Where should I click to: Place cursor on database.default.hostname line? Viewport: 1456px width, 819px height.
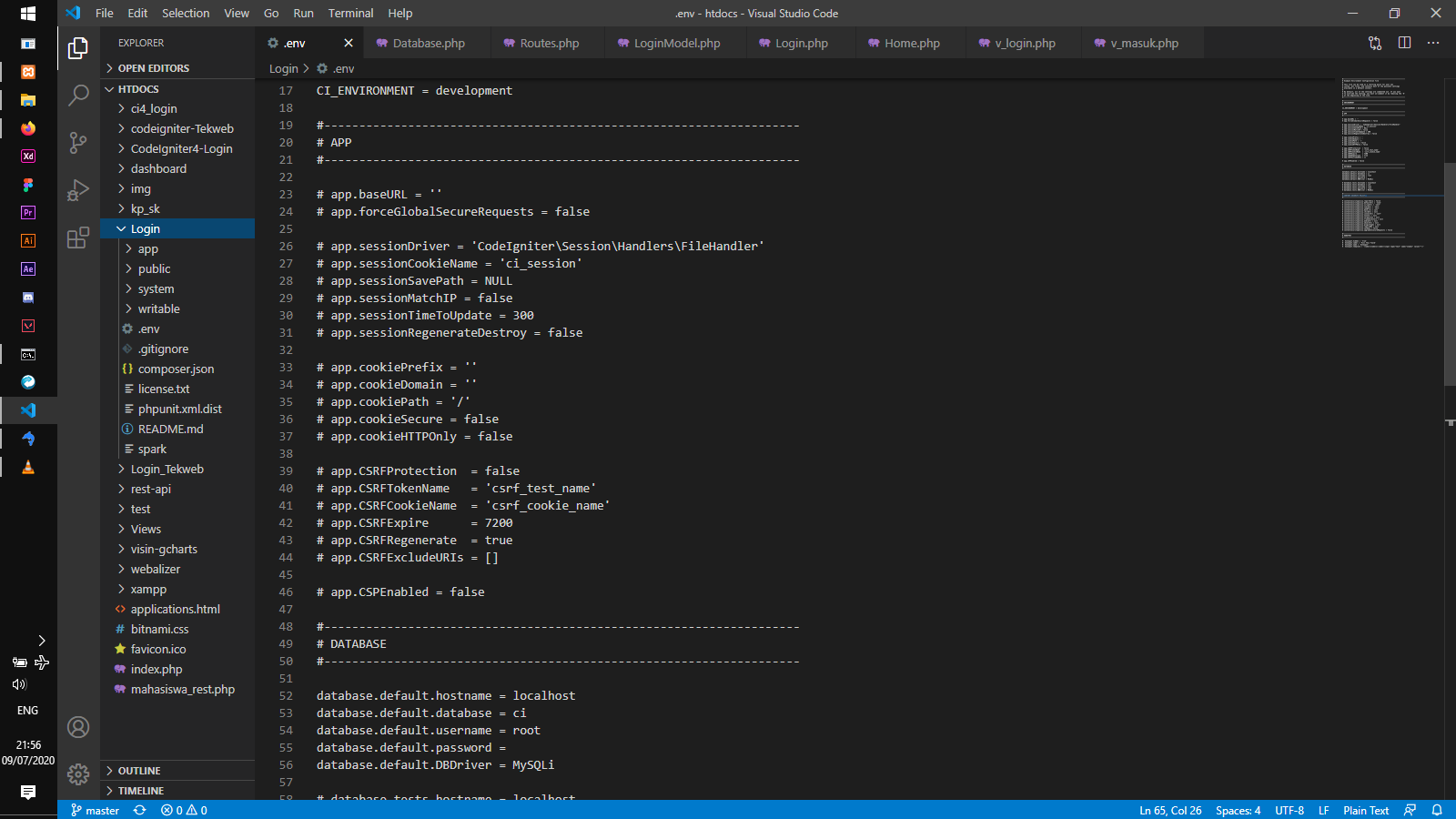click(x=446, y=695)
